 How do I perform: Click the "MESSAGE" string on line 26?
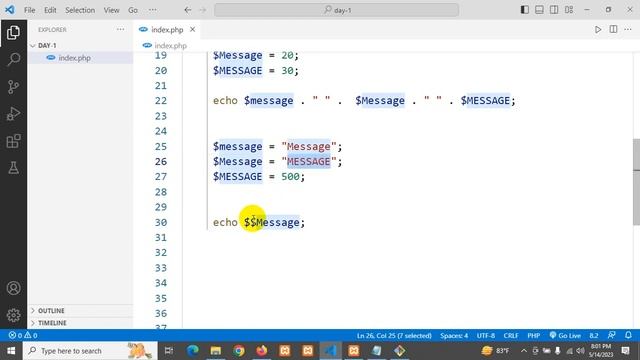point(309,162)
